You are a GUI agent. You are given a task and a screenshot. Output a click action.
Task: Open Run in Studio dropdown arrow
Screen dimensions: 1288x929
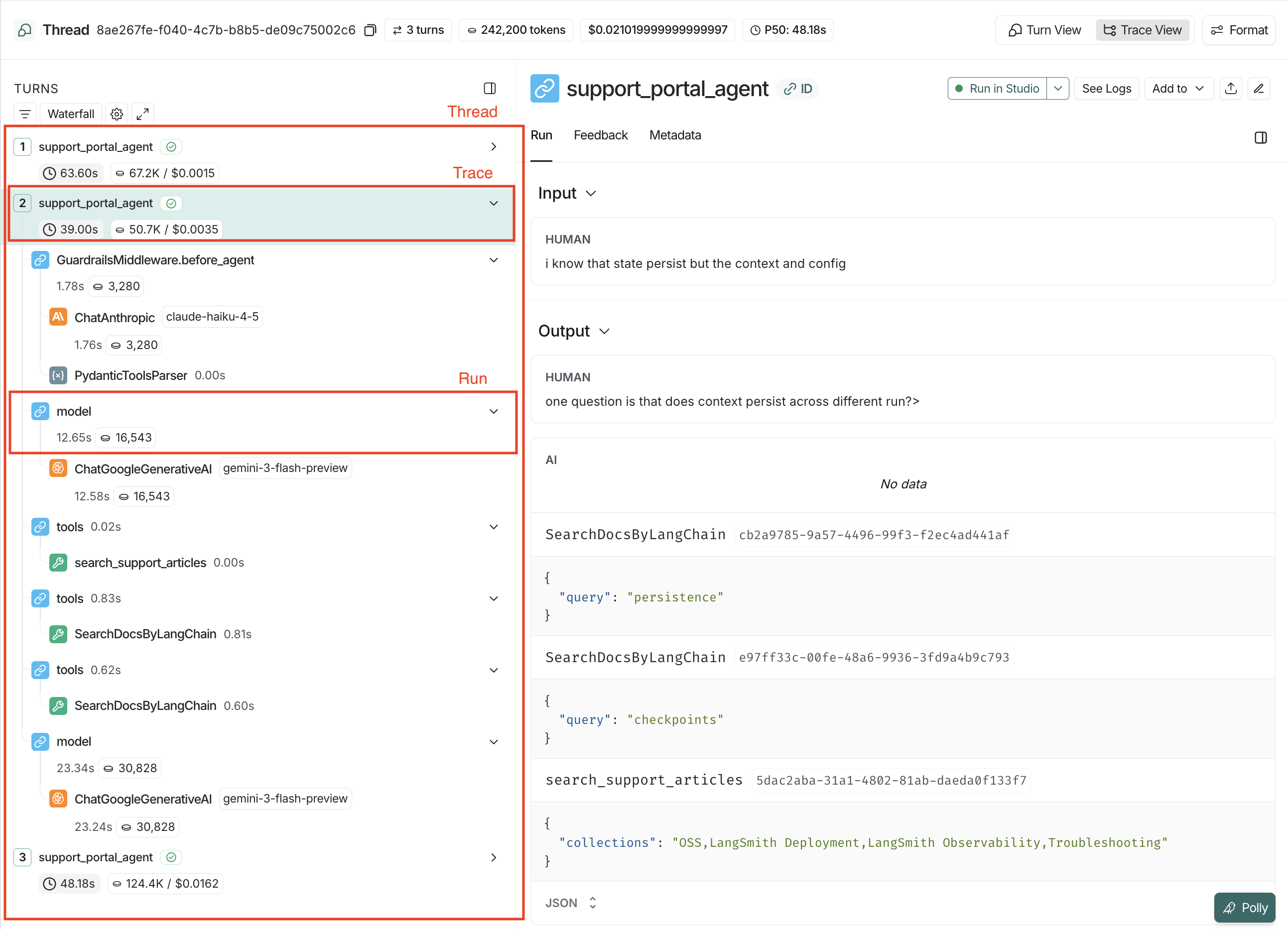coord(1057,89)
